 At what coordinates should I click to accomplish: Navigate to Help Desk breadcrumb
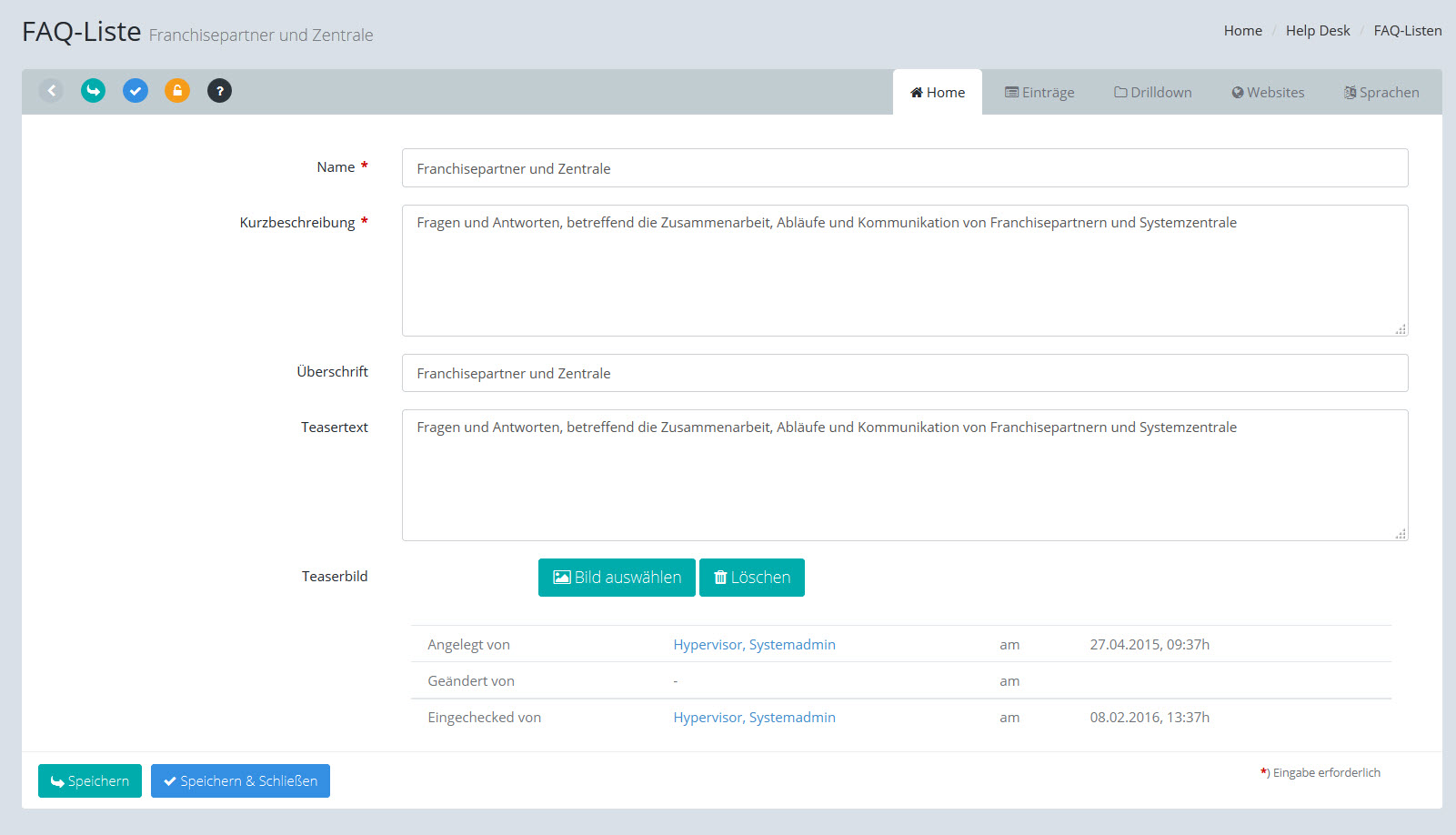(x=1317, y=31)
